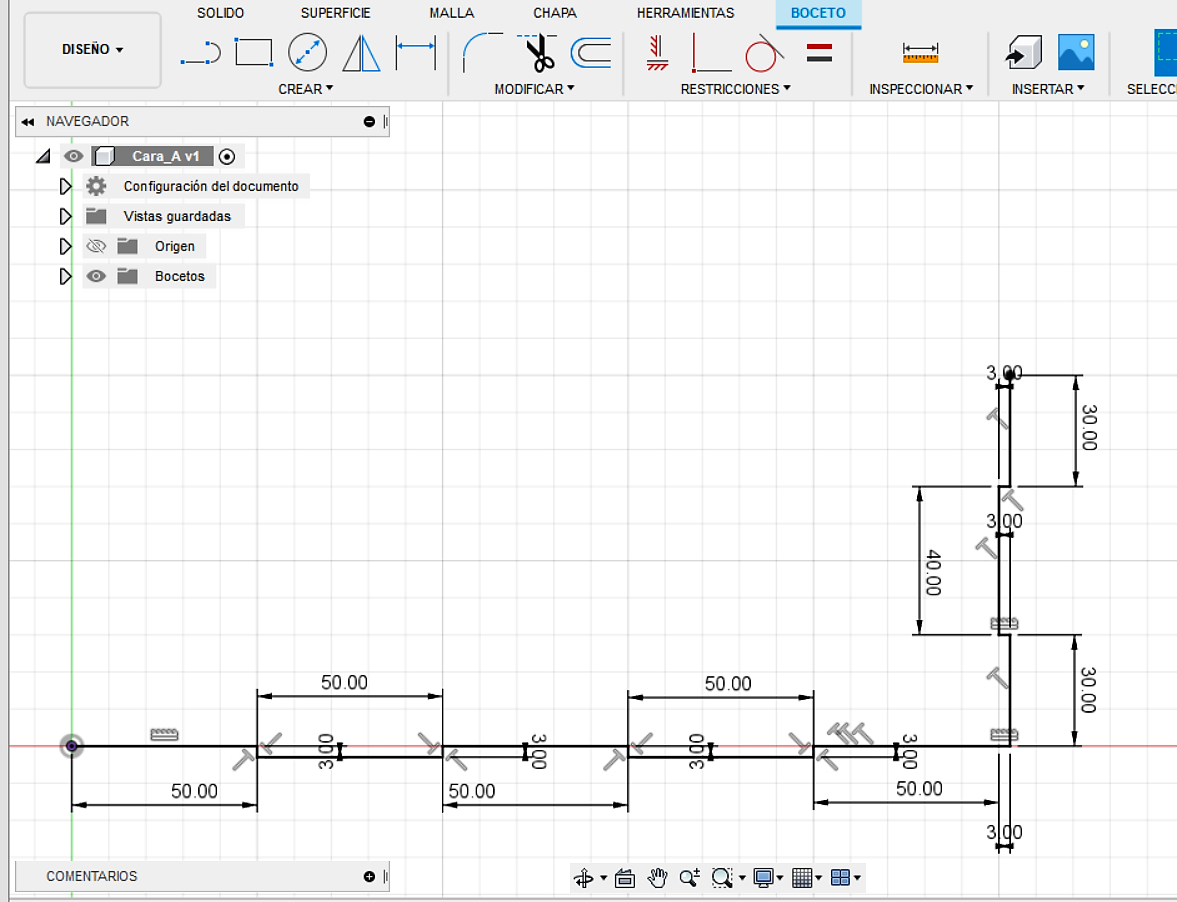Open the CREAR dropdown menu
This screenshot has height=902, width=1177.
[306, 89]
